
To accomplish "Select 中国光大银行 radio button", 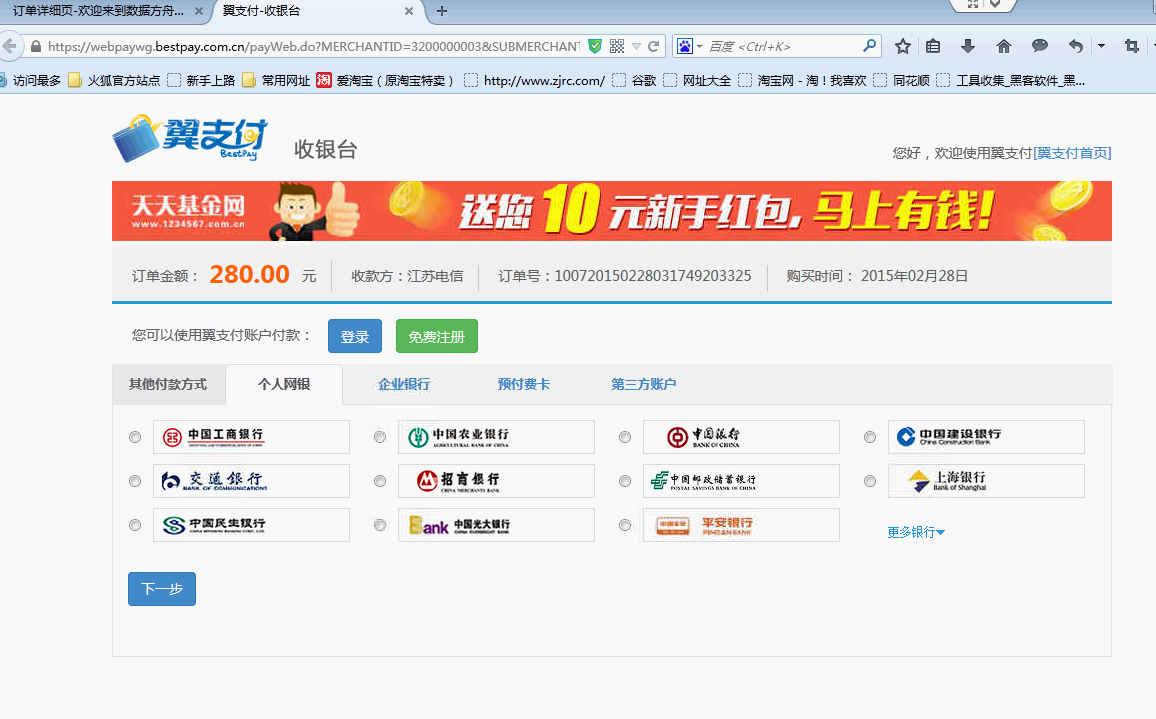I will (x=380, y=525).
